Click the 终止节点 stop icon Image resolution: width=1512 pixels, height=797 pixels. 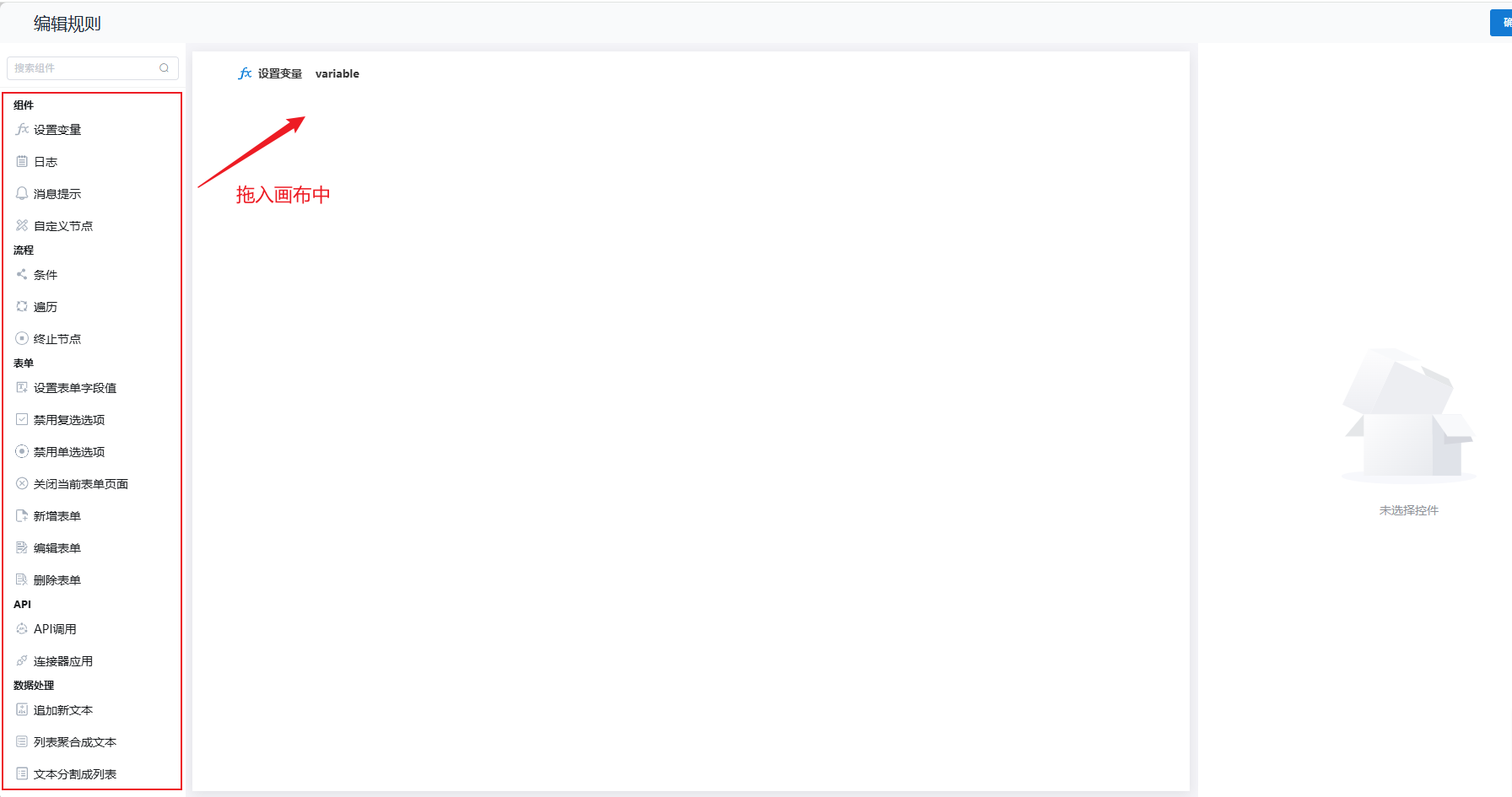[22, 338]
